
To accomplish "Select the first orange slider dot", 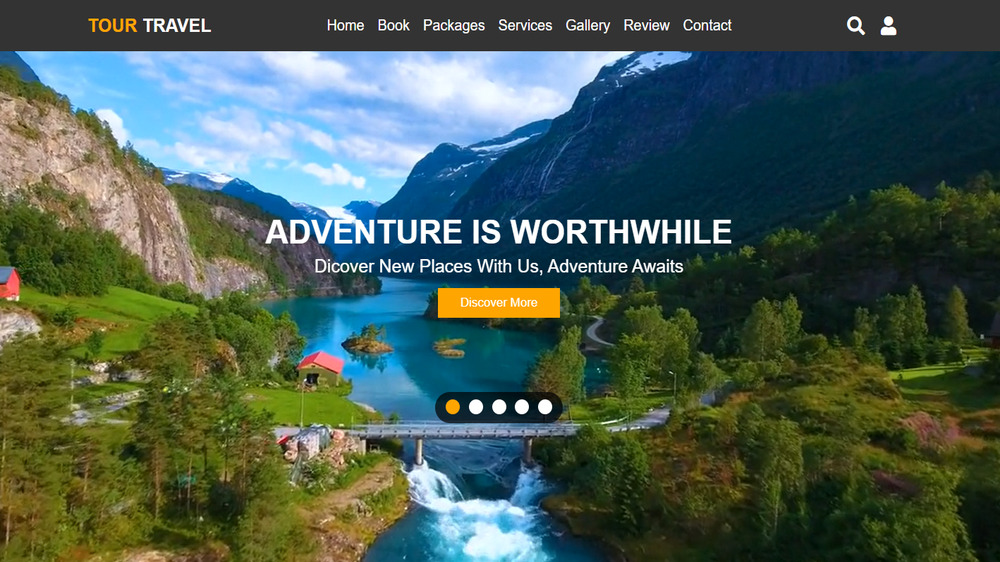I will (453, 407).
